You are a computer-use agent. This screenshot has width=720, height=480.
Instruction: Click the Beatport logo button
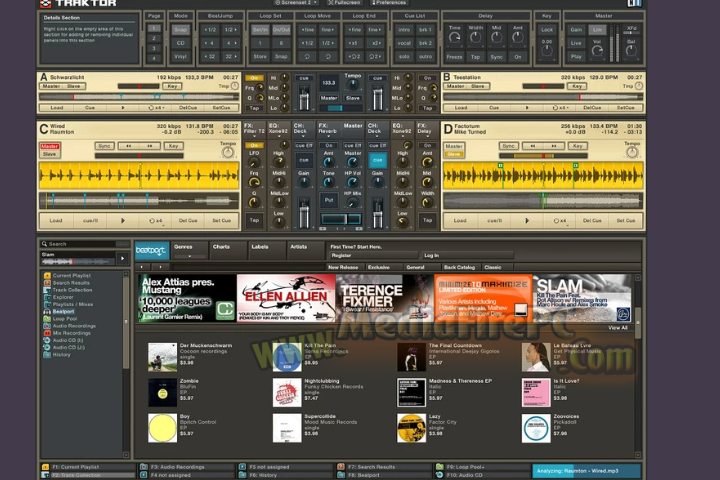click(x=152, y=251)
